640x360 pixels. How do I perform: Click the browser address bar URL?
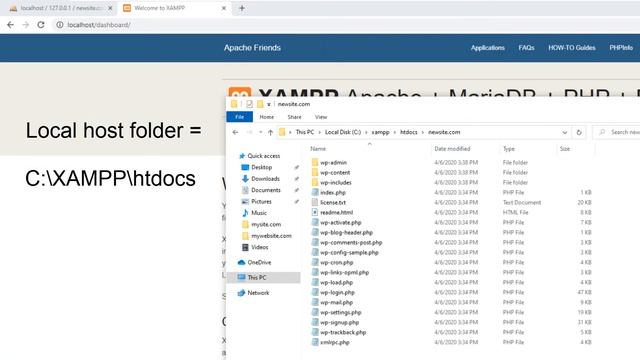99,25
